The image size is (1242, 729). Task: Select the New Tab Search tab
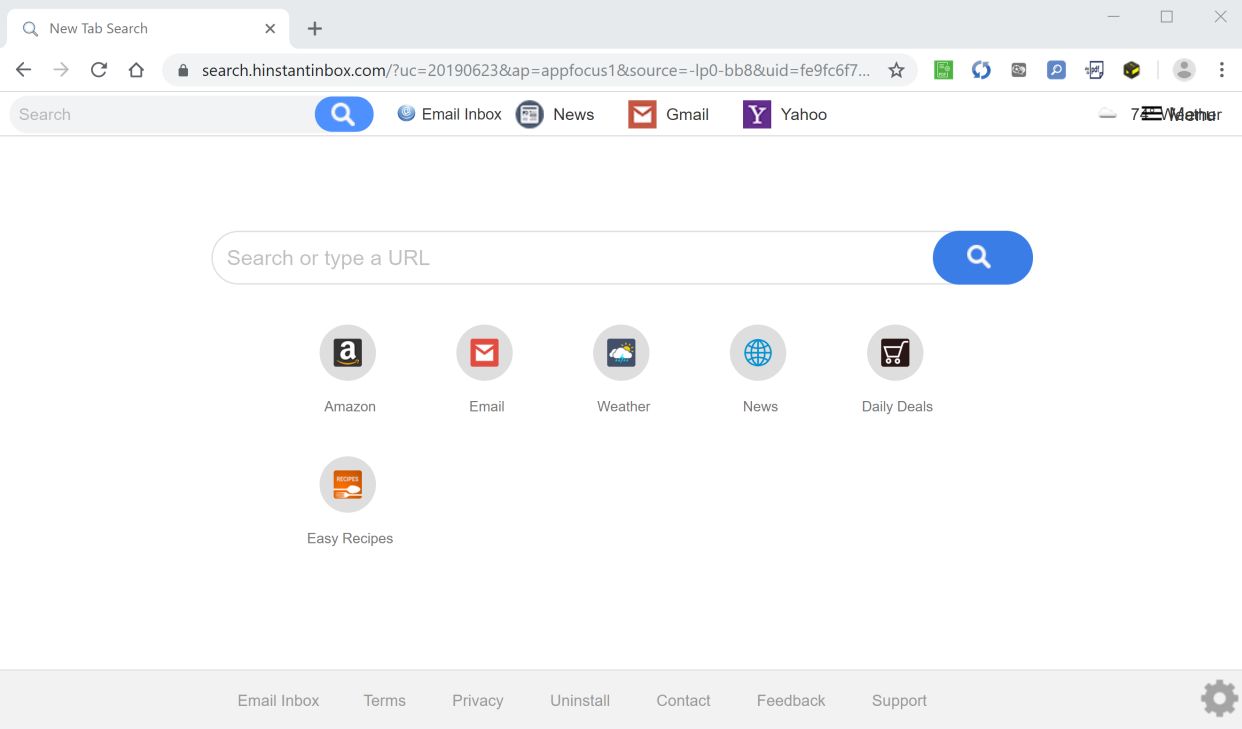(148, 28)
